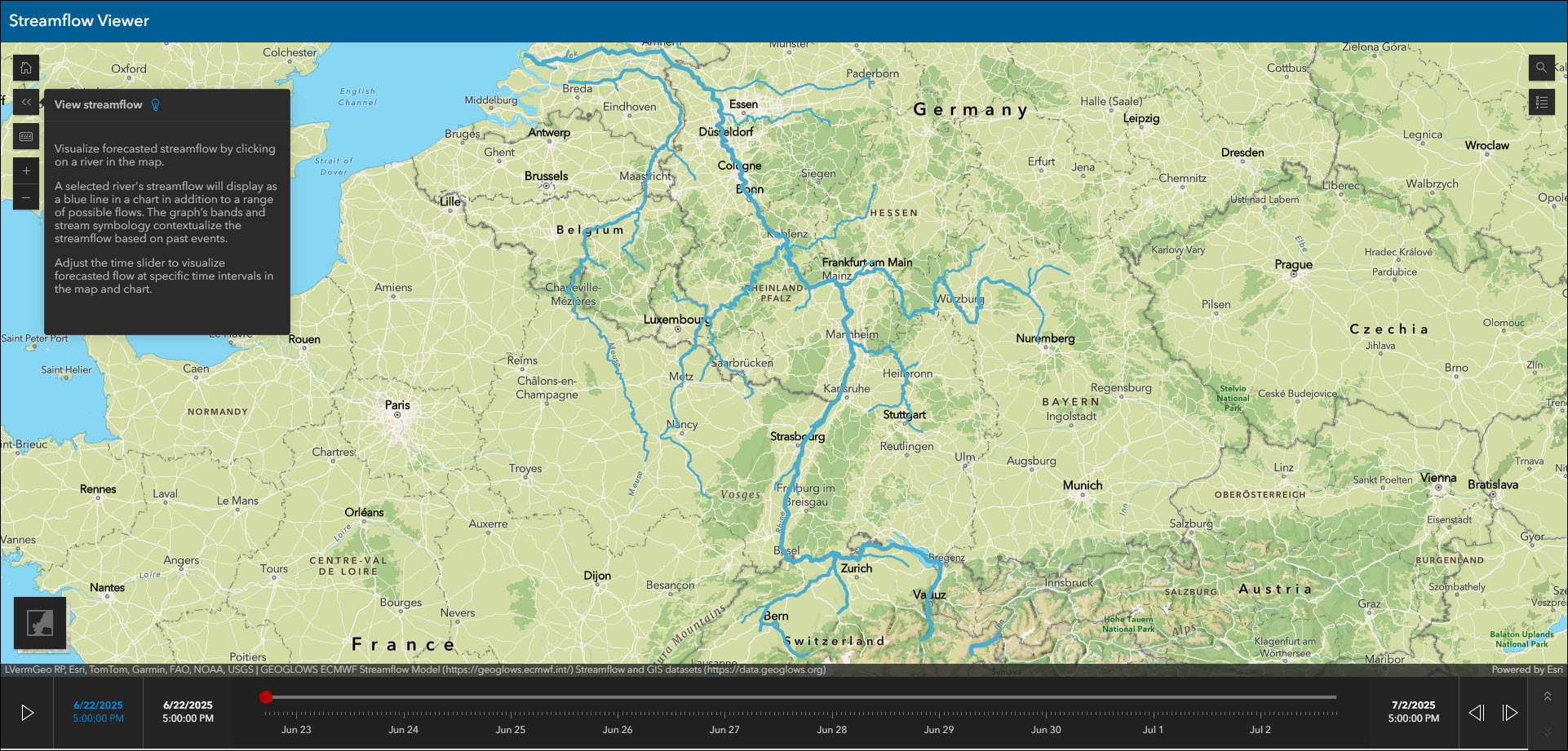Click the Paris city label

(x=397, y=404)
